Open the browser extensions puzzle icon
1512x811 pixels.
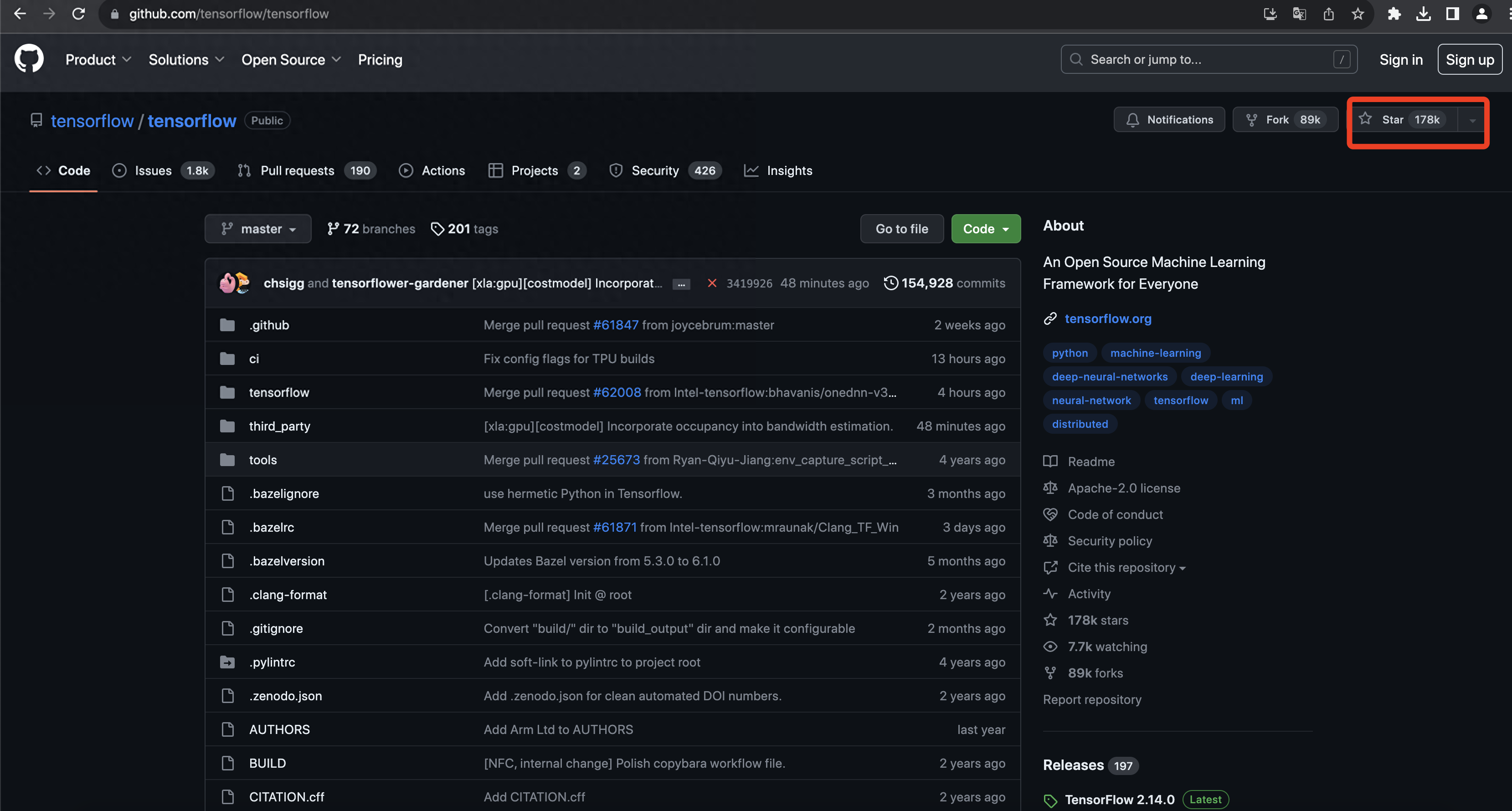[x=1394, y=14]
